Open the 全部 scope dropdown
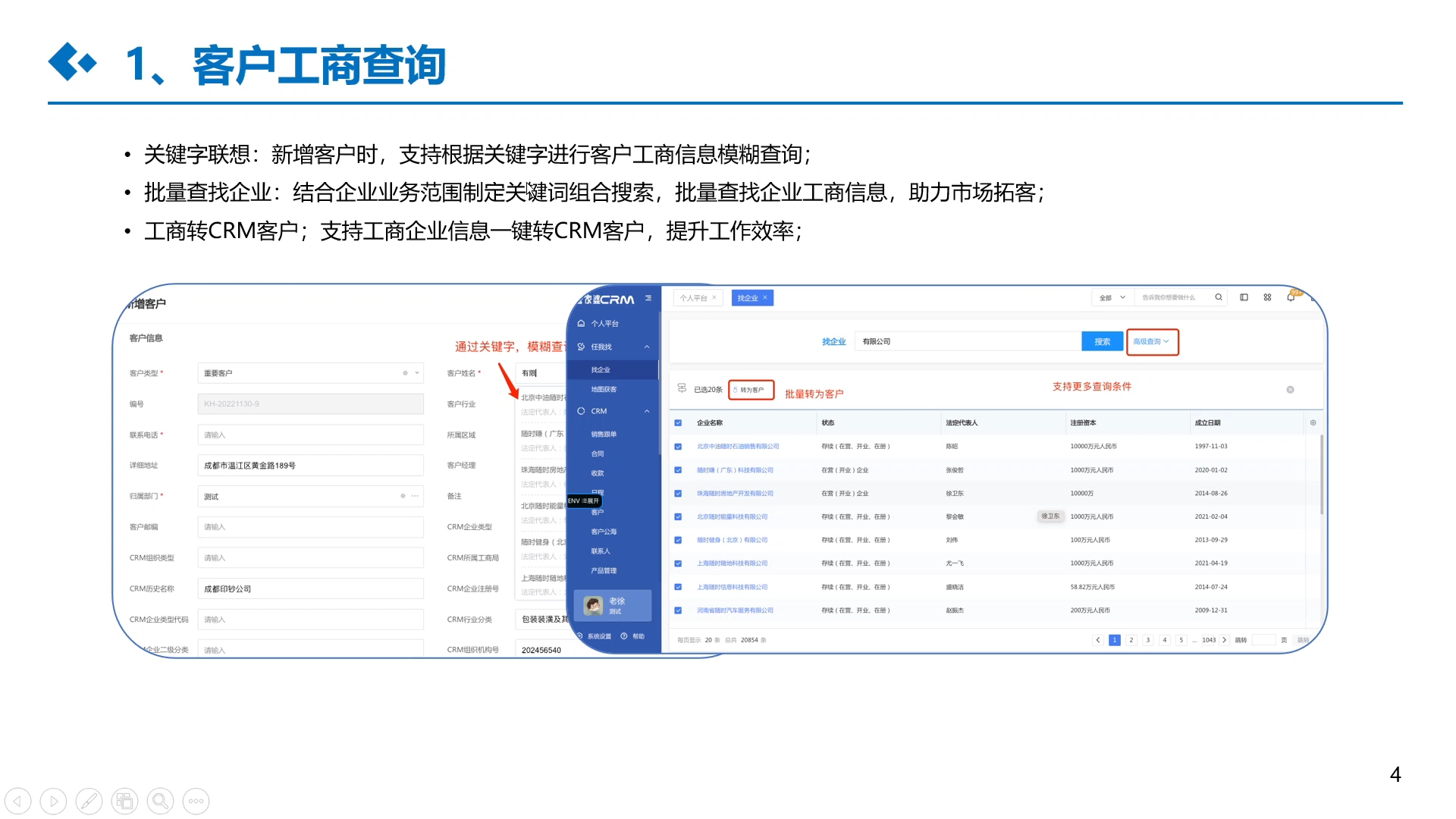Viewport: 1456px width, 819px height. point(1112,298)
